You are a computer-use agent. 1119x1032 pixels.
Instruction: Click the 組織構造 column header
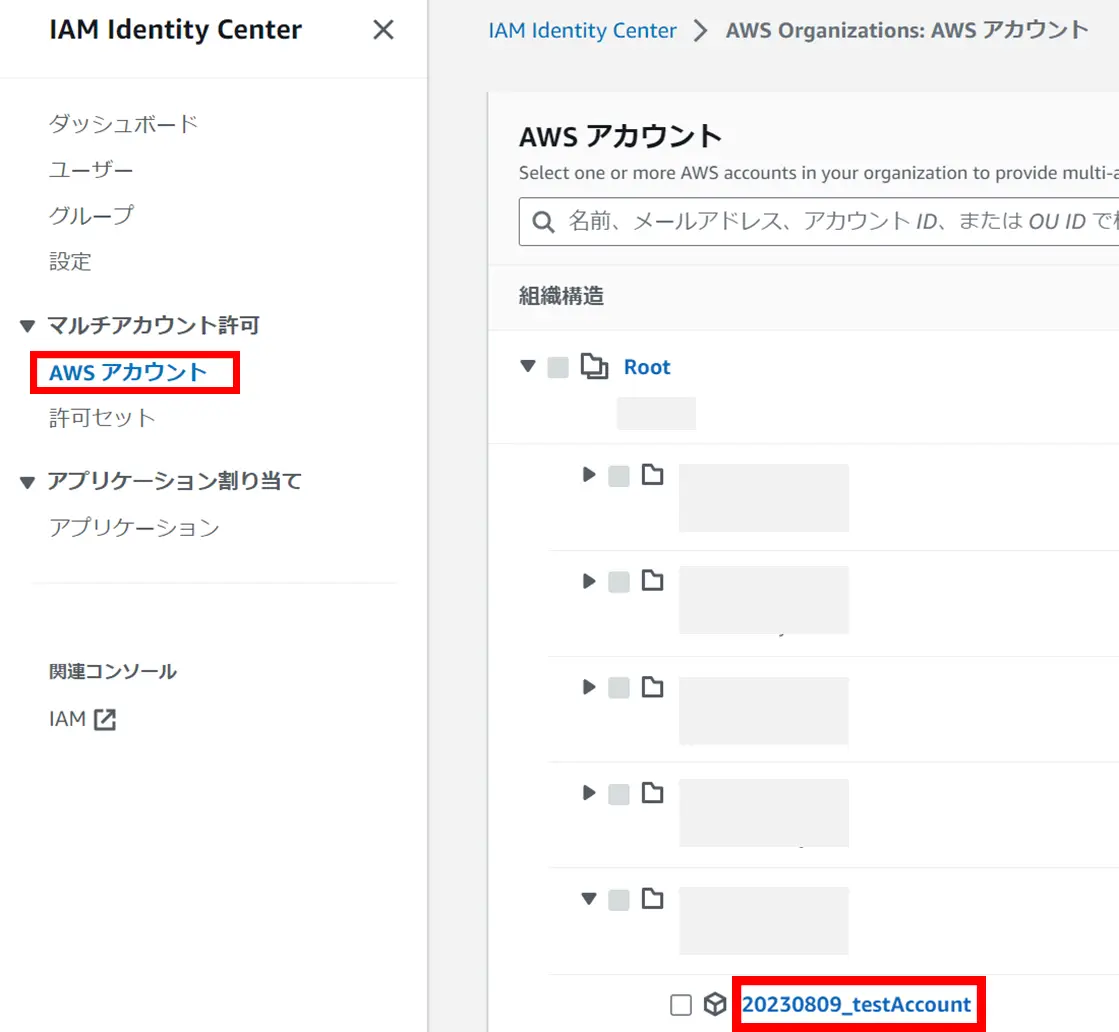coord(562,295)
